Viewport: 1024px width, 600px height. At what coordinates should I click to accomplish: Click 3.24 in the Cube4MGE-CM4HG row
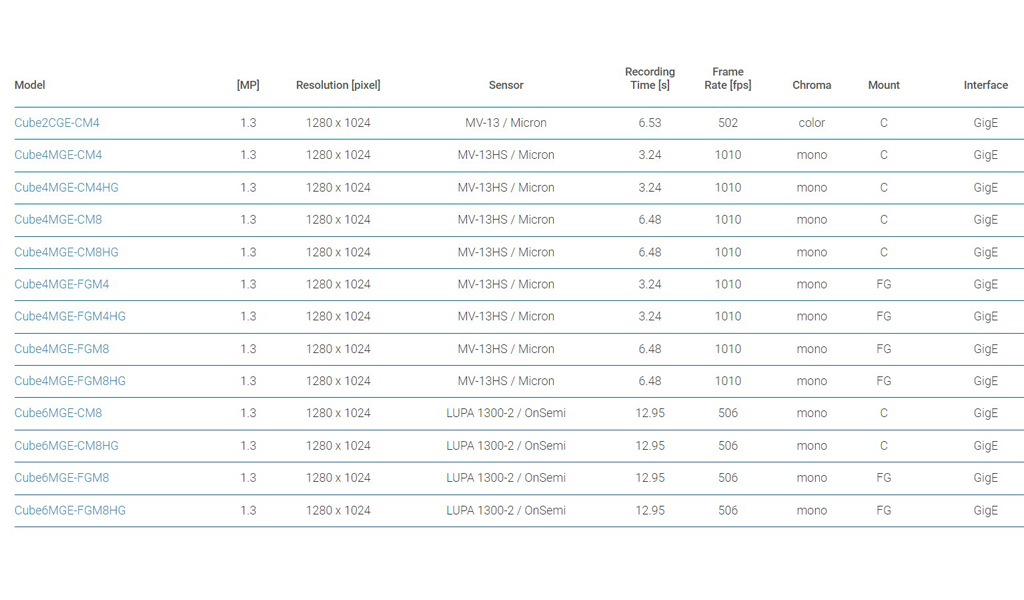tap(650, 187)
